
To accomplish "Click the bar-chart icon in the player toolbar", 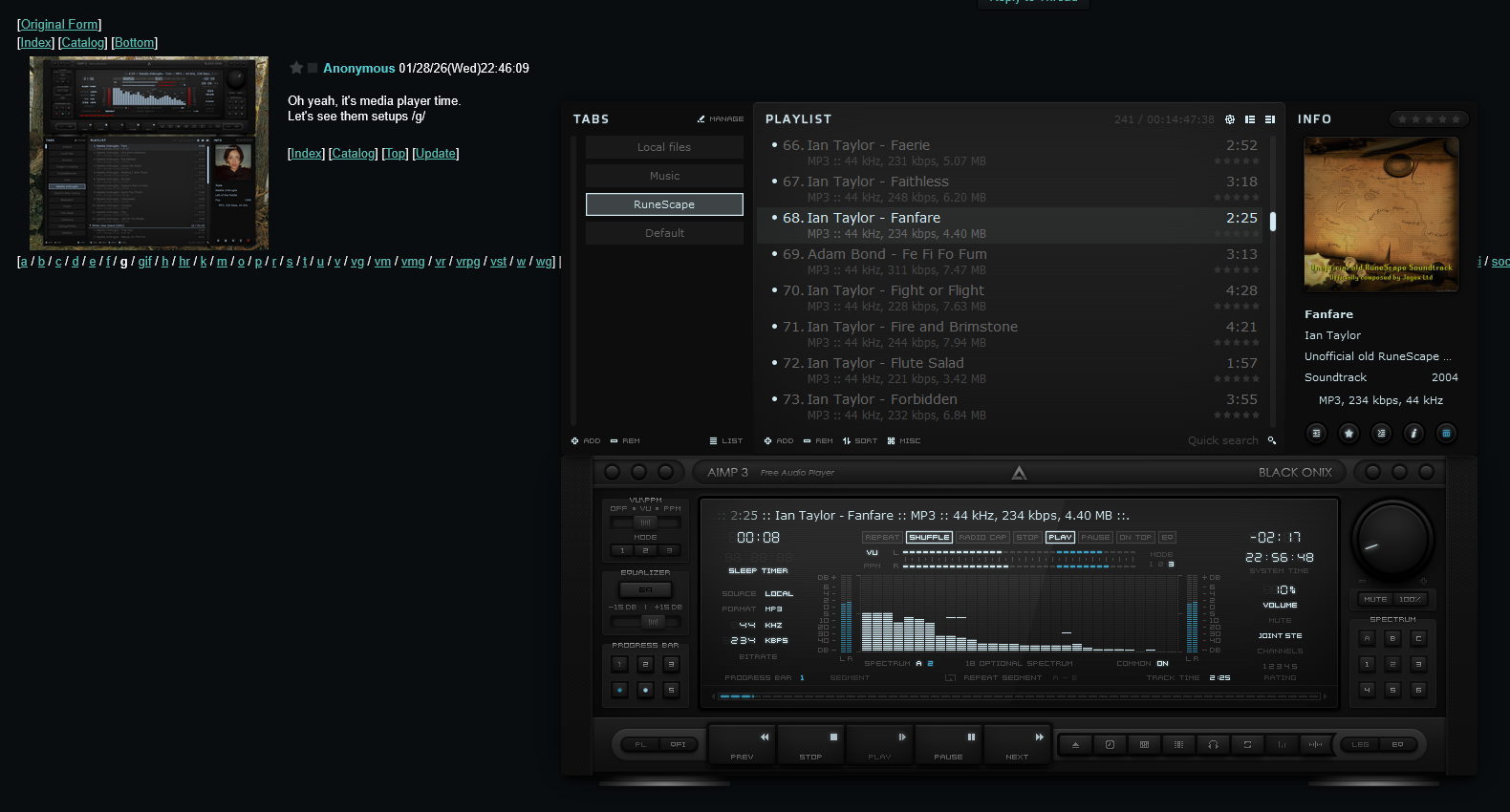I will coord(1282,744).
